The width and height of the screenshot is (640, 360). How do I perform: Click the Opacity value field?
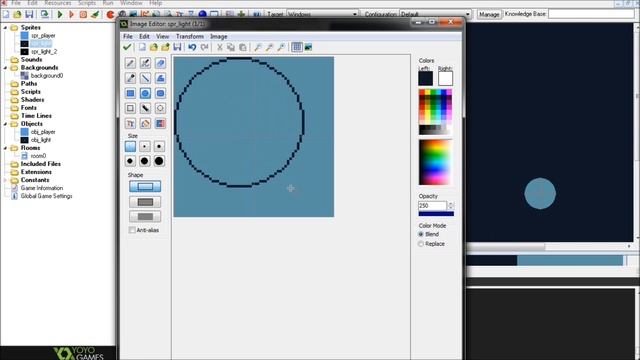point(432,206)
